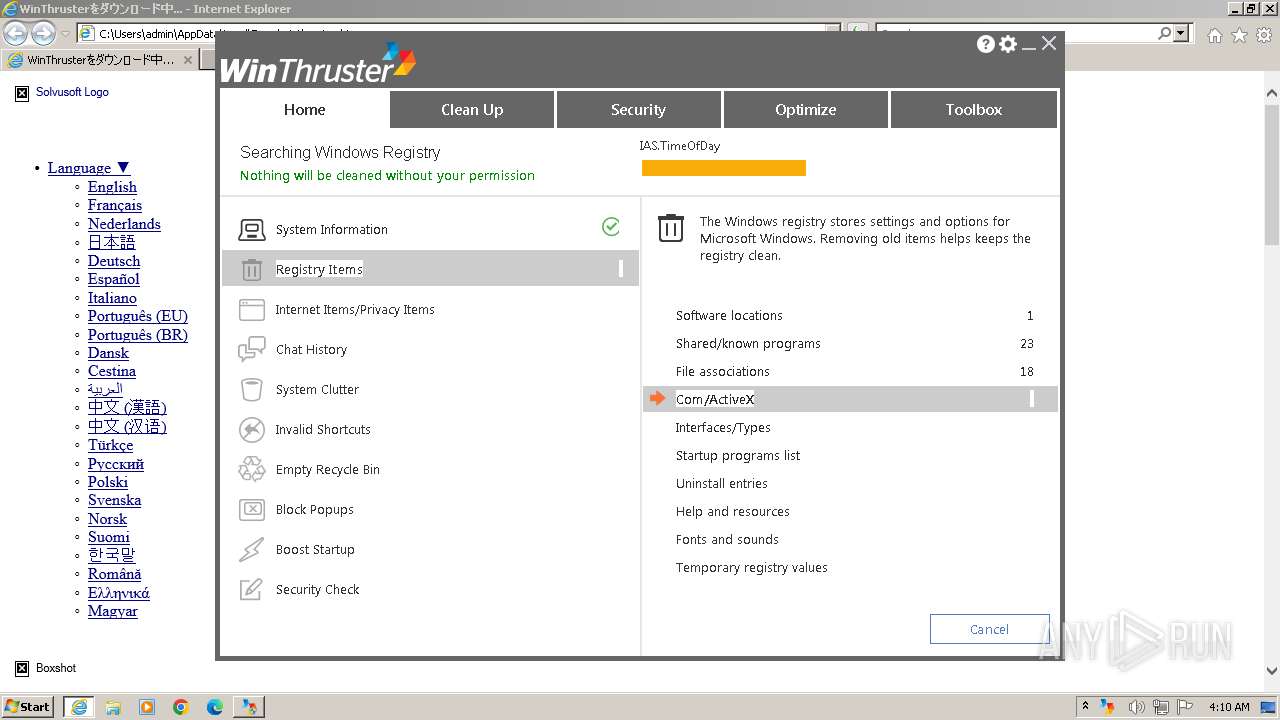
Task: Click the WinThruster logo
Action: 317,64
